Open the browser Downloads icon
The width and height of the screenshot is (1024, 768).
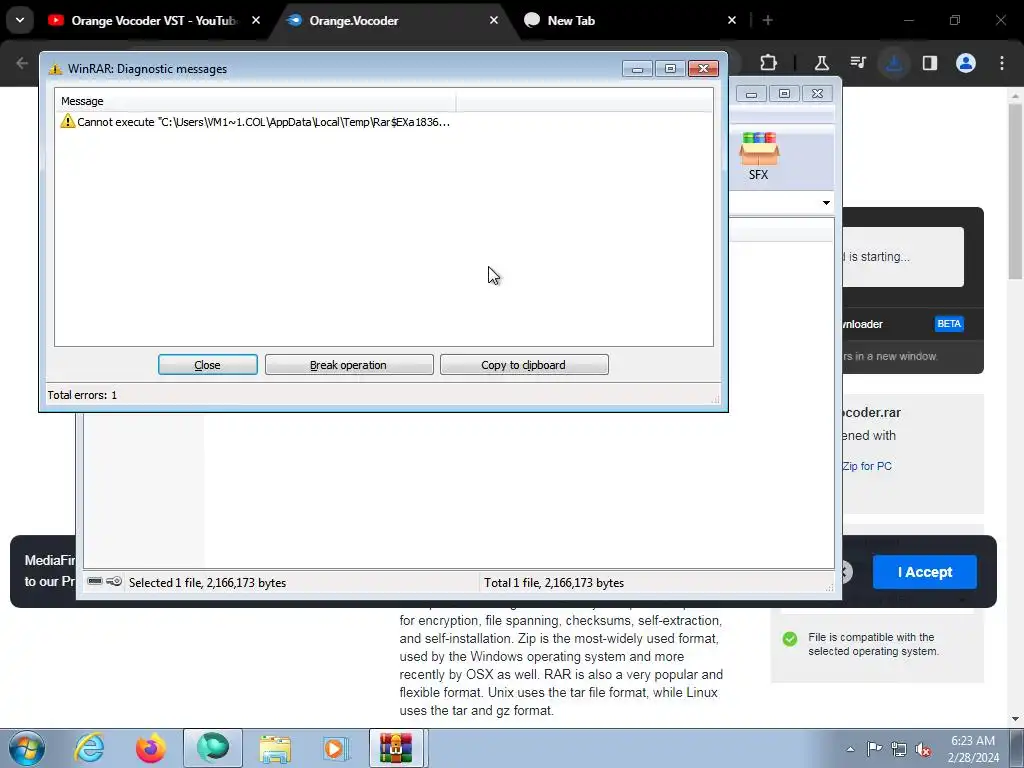coord(894,63)
